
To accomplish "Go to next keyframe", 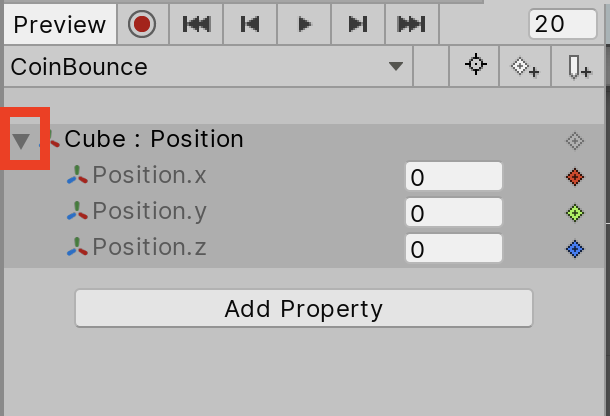I will (358, 25).
